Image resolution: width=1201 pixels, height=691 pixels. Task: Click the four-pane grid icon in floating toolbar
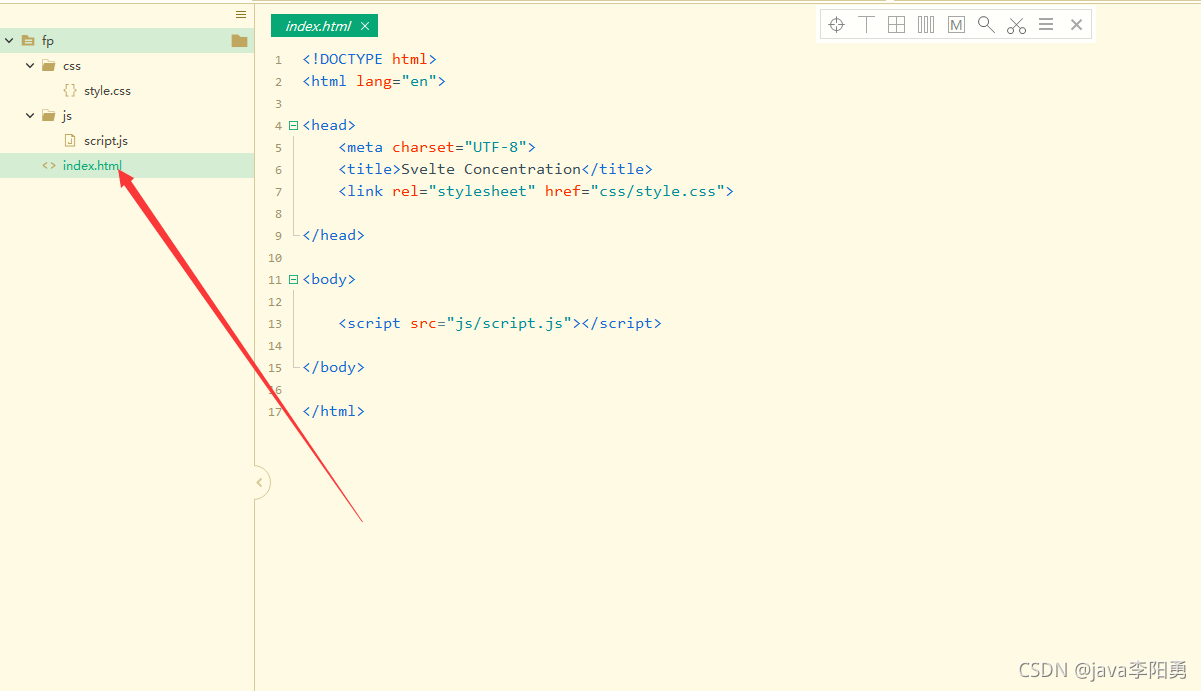(x=897, y=25)
